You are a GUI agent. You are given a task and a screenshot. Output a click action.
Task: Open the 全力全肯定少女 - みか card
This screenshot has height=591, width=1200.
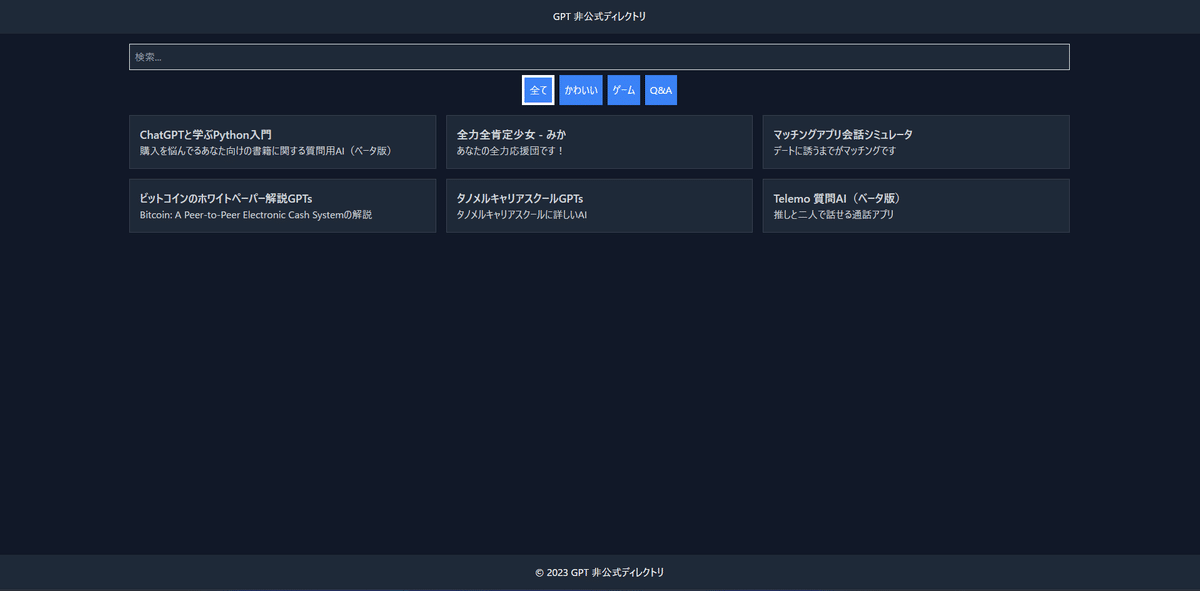599,142
